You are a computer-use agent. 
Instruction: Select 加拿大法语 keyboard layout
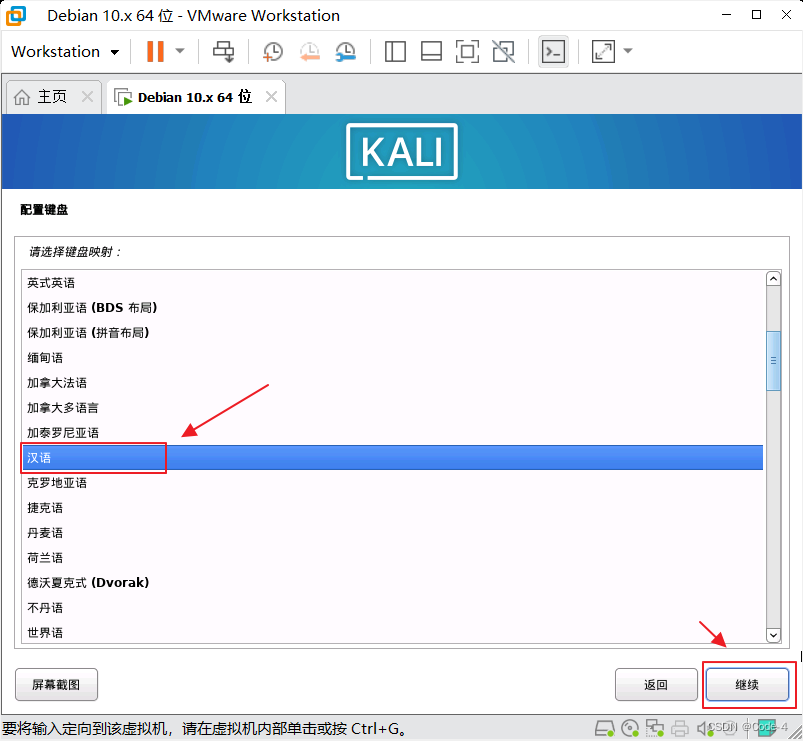392,383
